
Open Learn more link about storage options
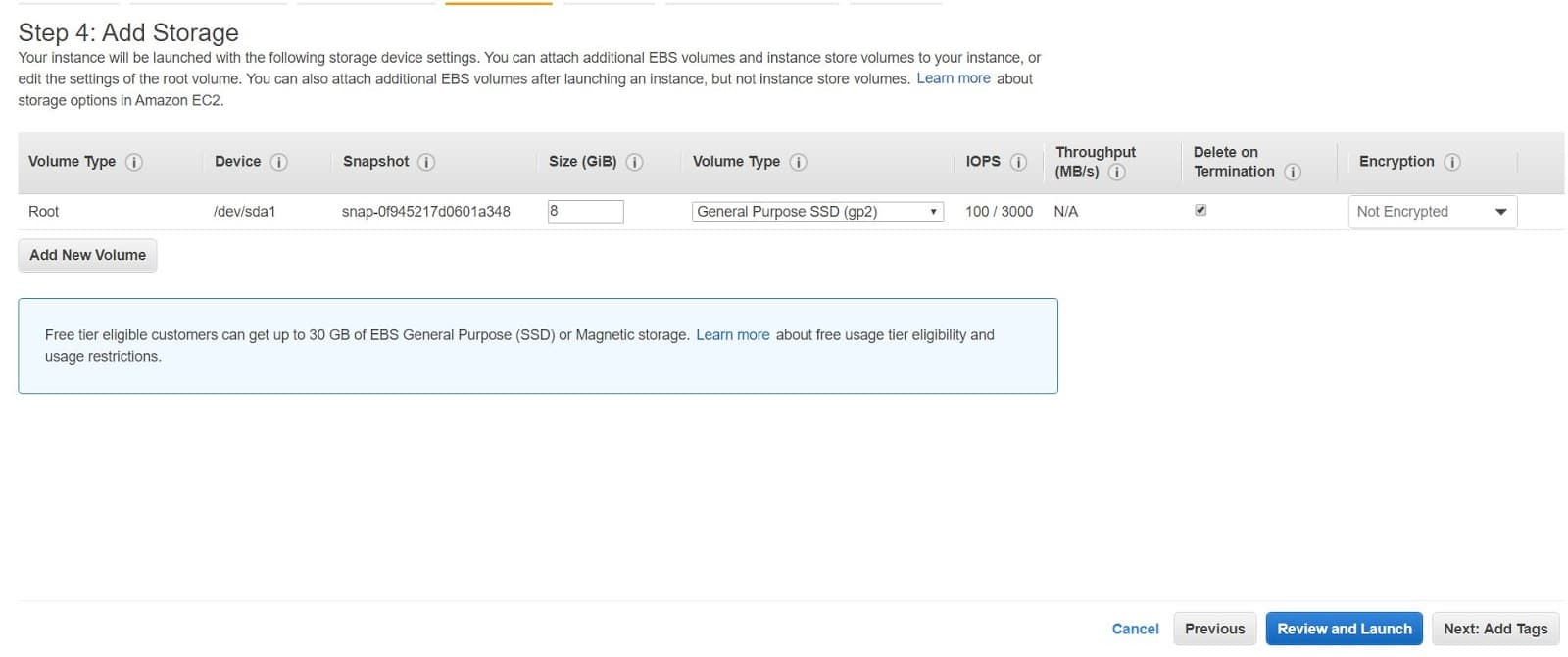tap(954, 78)
